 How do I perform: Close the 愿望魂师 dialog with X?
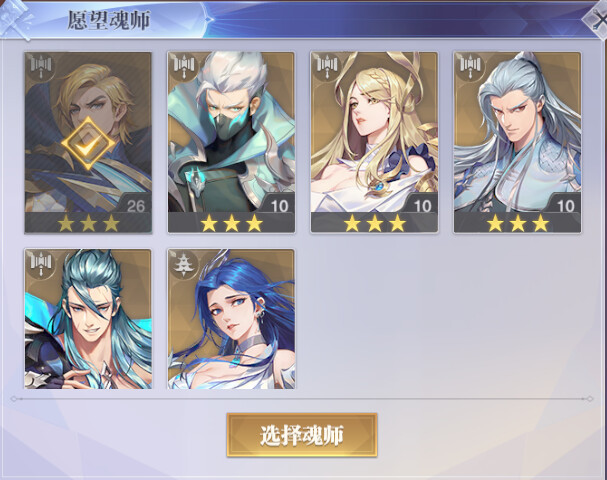click(x=597, y=21)
